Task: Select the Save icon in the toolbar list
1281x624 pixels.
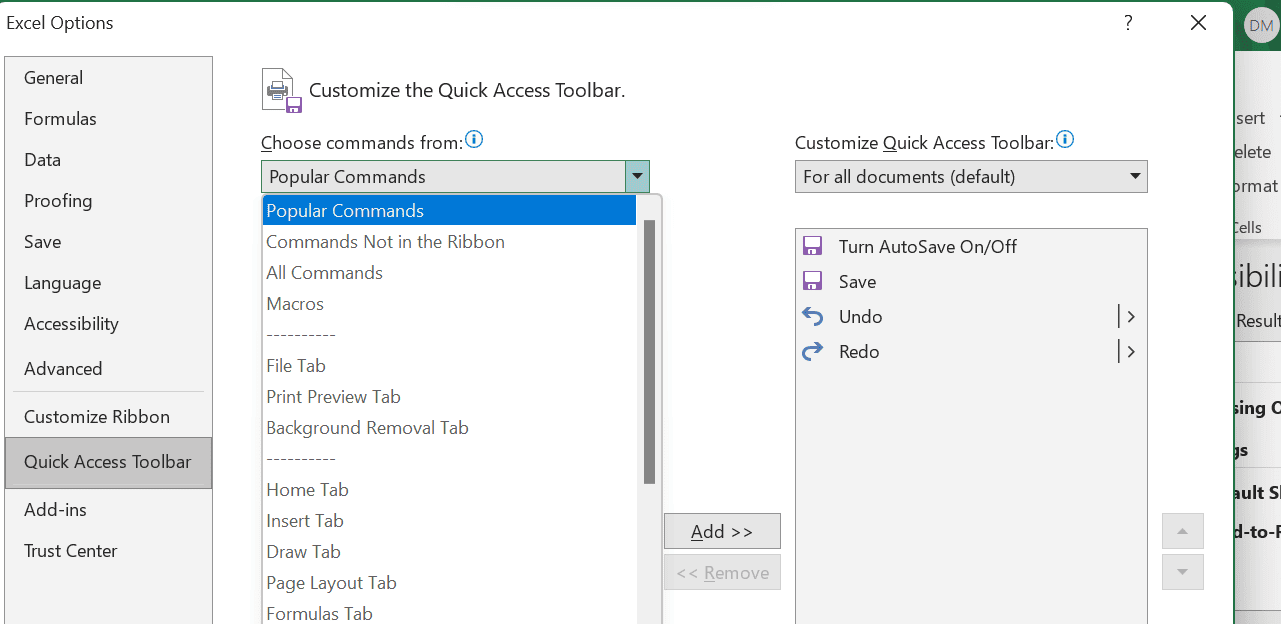Action: [812, 281]
